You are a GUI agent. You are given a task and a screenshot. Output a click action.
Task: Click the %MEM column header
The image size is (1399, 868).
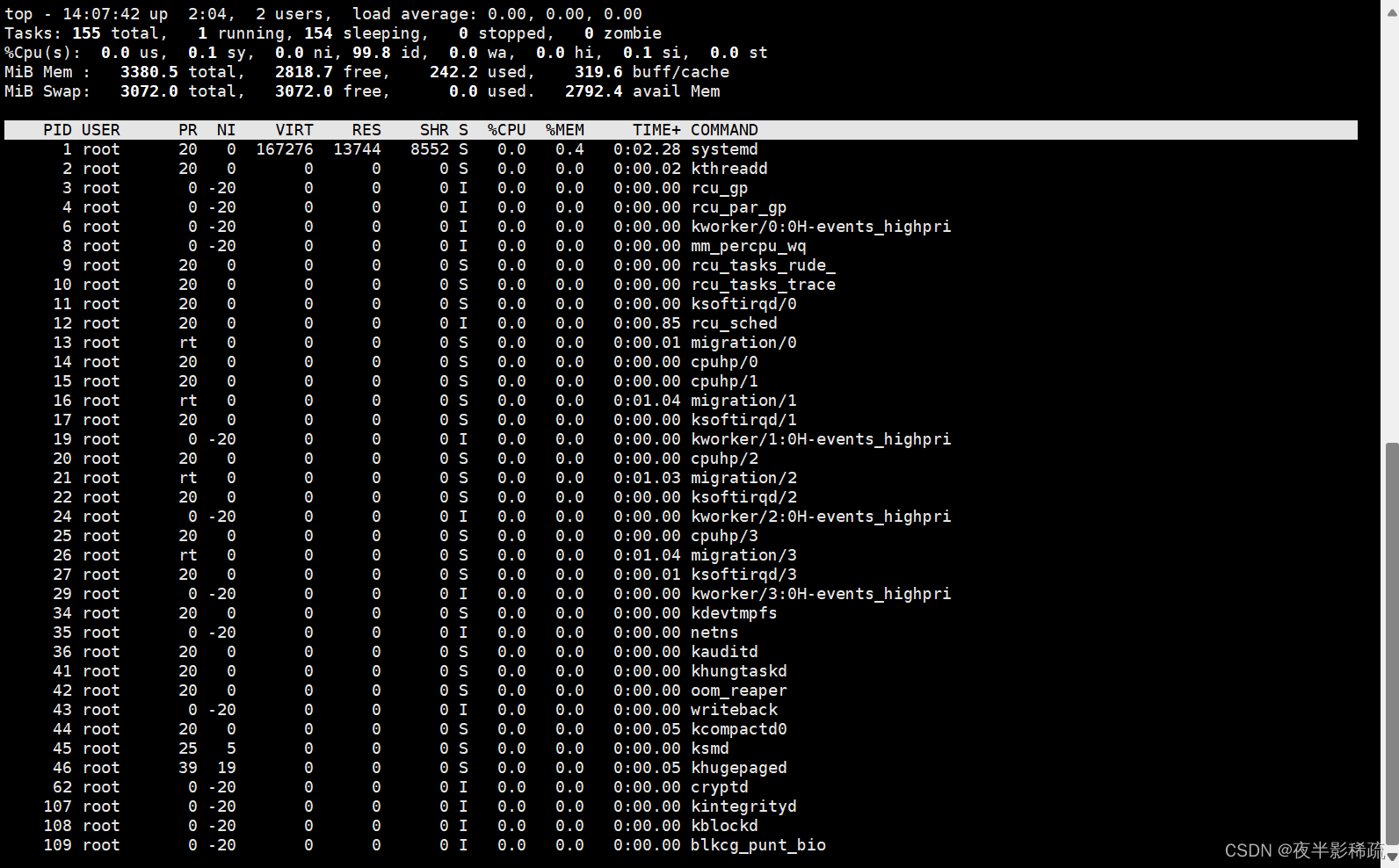pos(565,130)
